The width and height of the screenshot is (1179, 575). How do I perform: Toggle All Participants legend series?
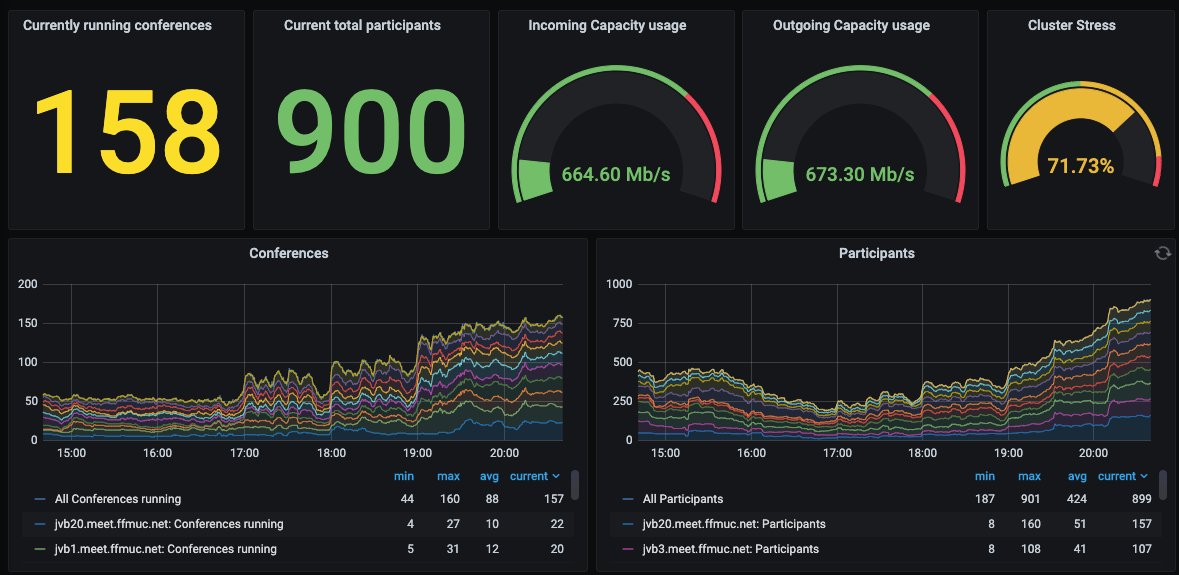click(683, 499)
